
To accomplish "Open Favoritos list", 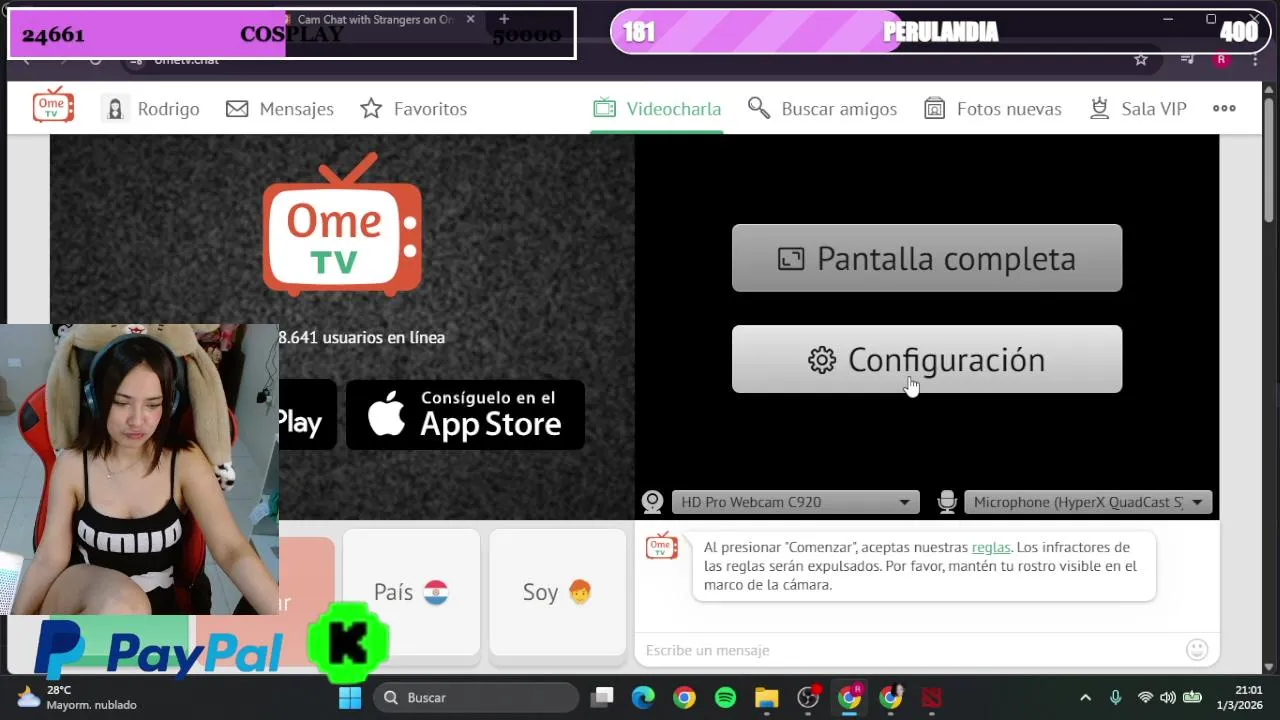I will click(414, 109).
